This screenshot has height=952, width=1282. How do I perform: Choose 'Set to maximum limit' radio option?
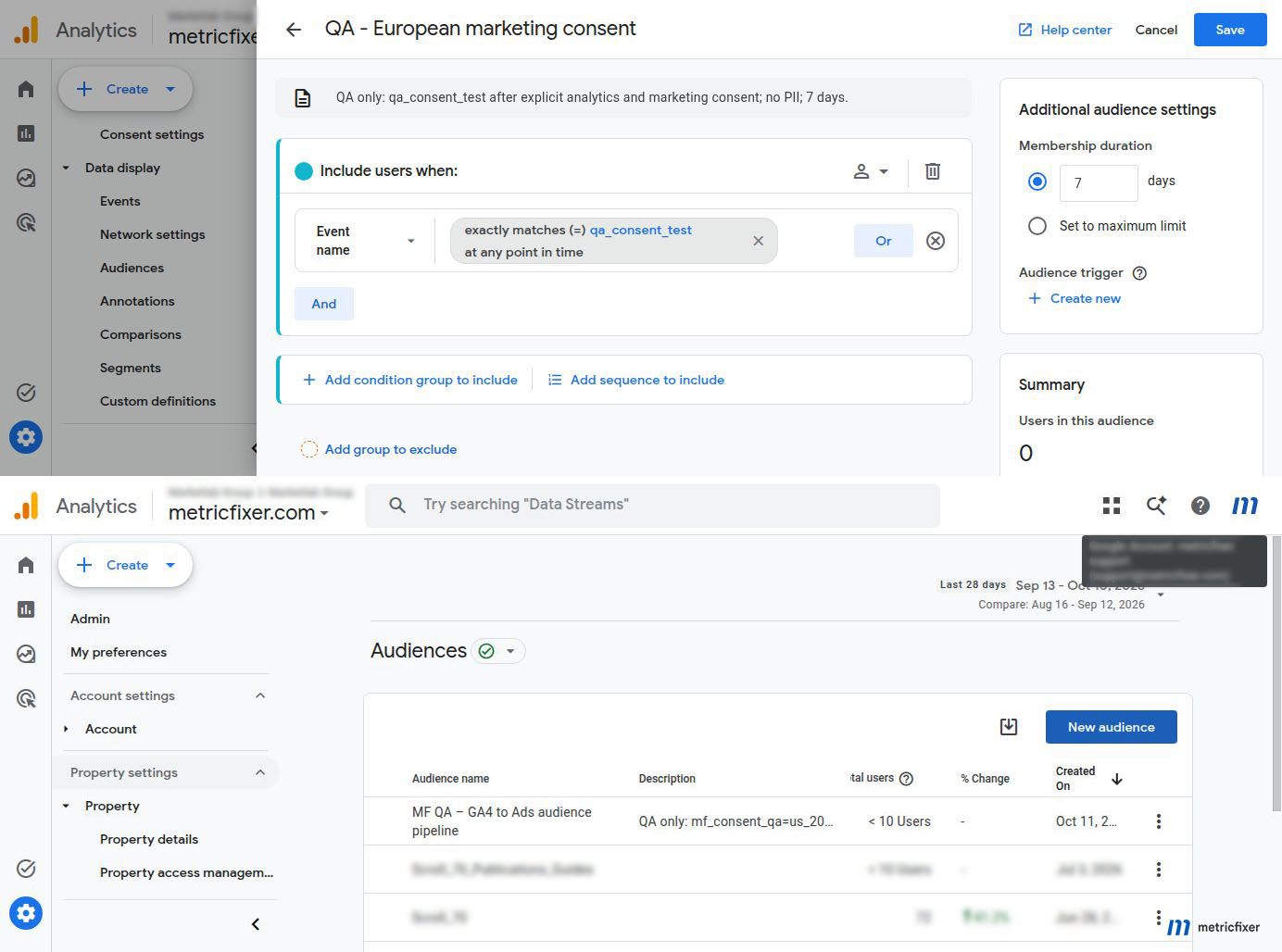click(x=1037, y=226)
